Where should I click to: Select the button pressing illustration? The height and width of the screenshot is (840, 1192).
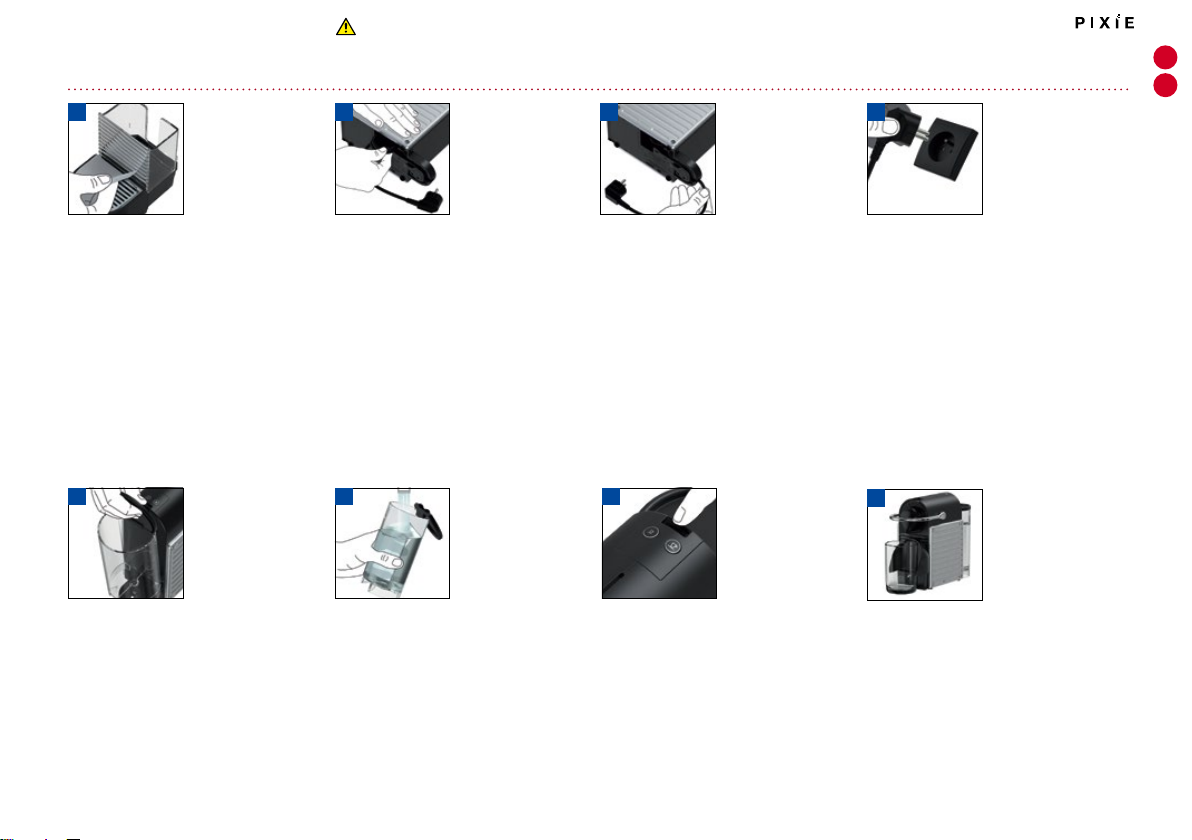[659, 544]
